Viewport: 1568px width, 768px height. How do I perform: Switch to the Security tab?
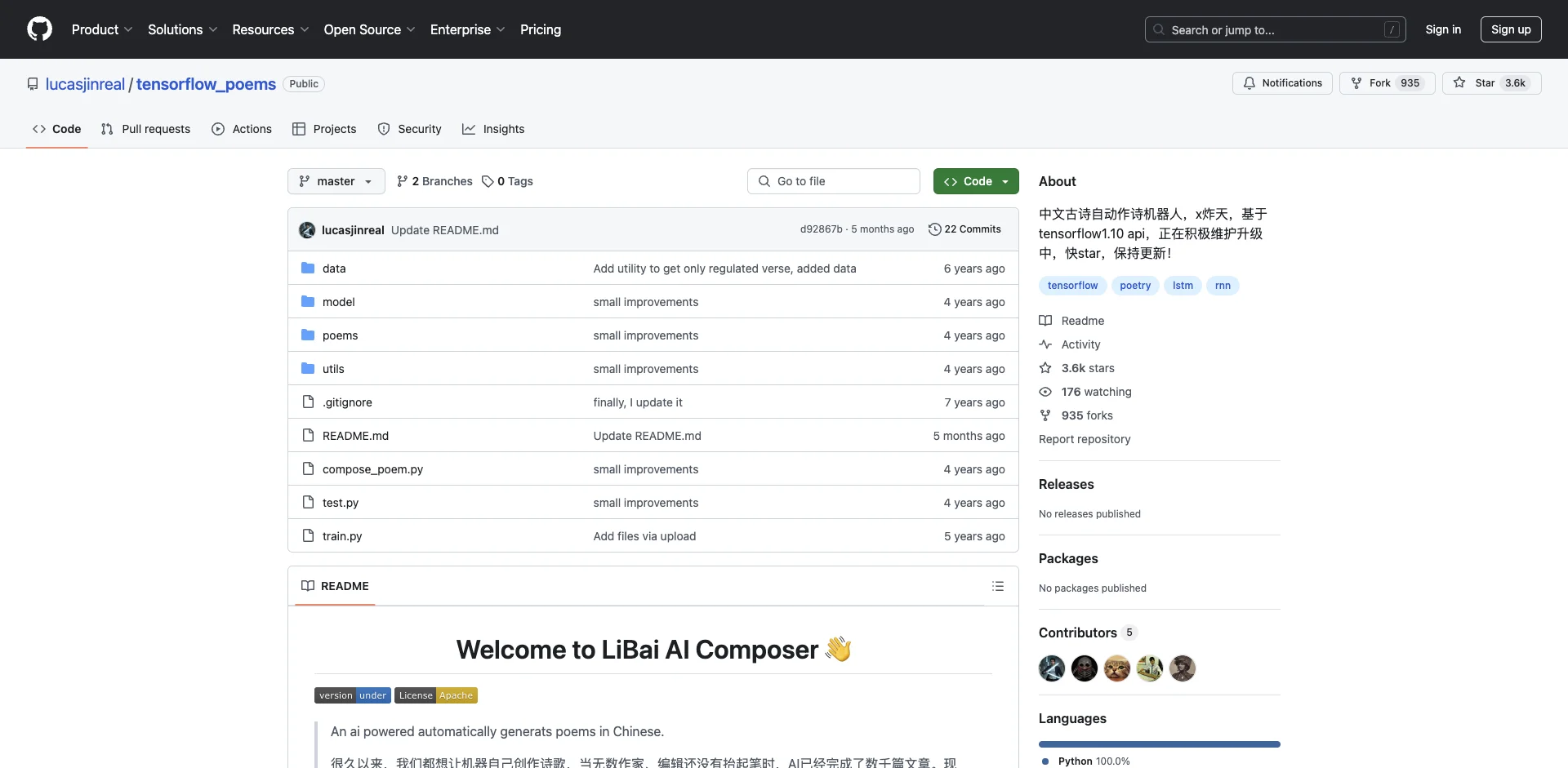pos(410,129)
